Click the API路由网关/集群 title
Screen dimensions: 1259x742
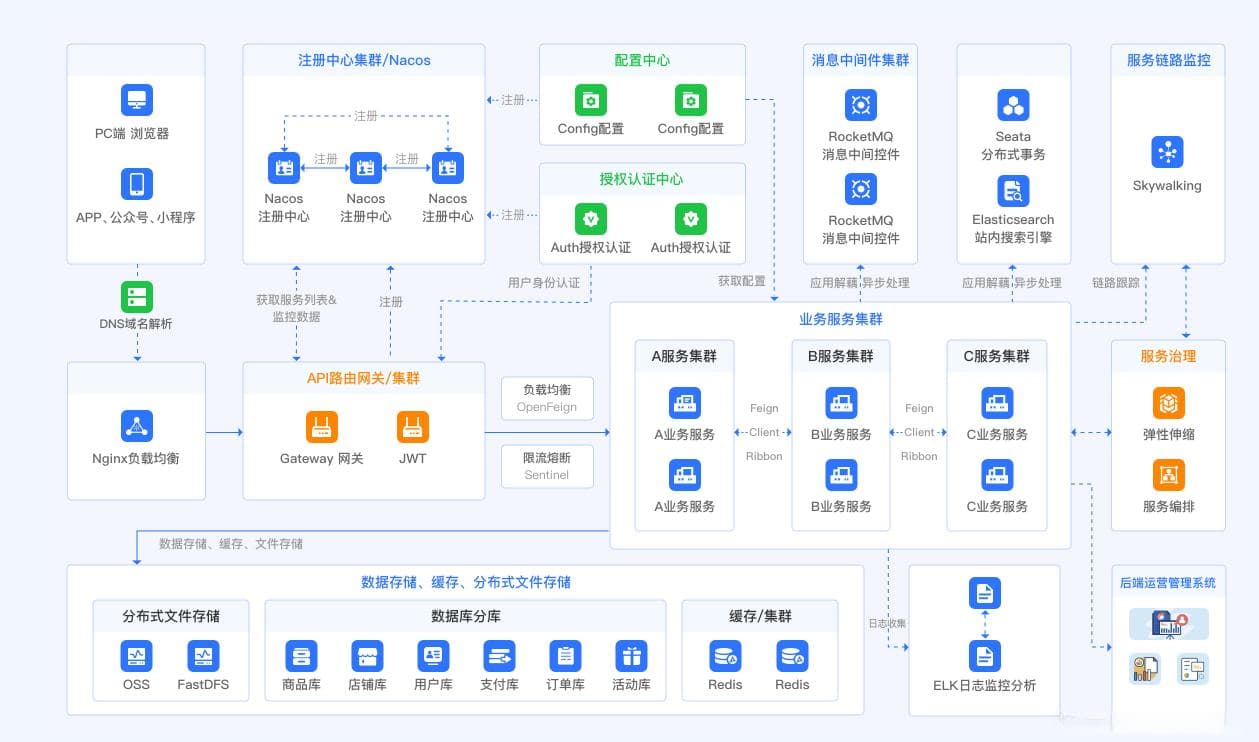pyautogui.click(x=363, y=378)
